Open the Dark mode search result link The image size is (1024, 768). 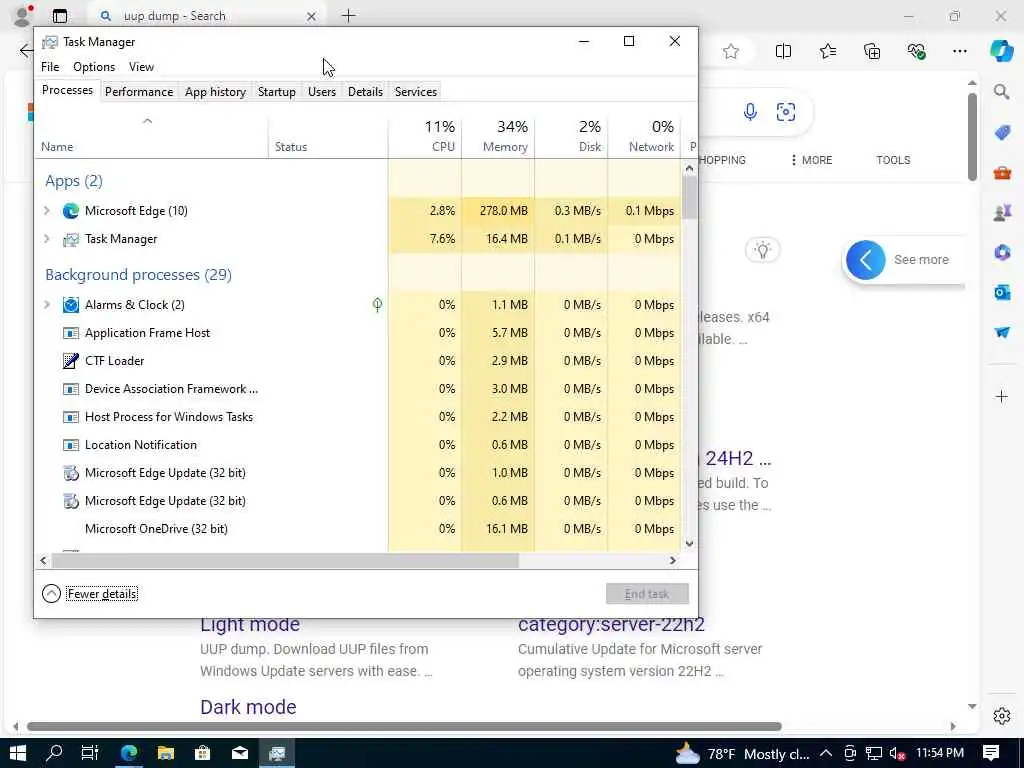[x=248, y=707]
